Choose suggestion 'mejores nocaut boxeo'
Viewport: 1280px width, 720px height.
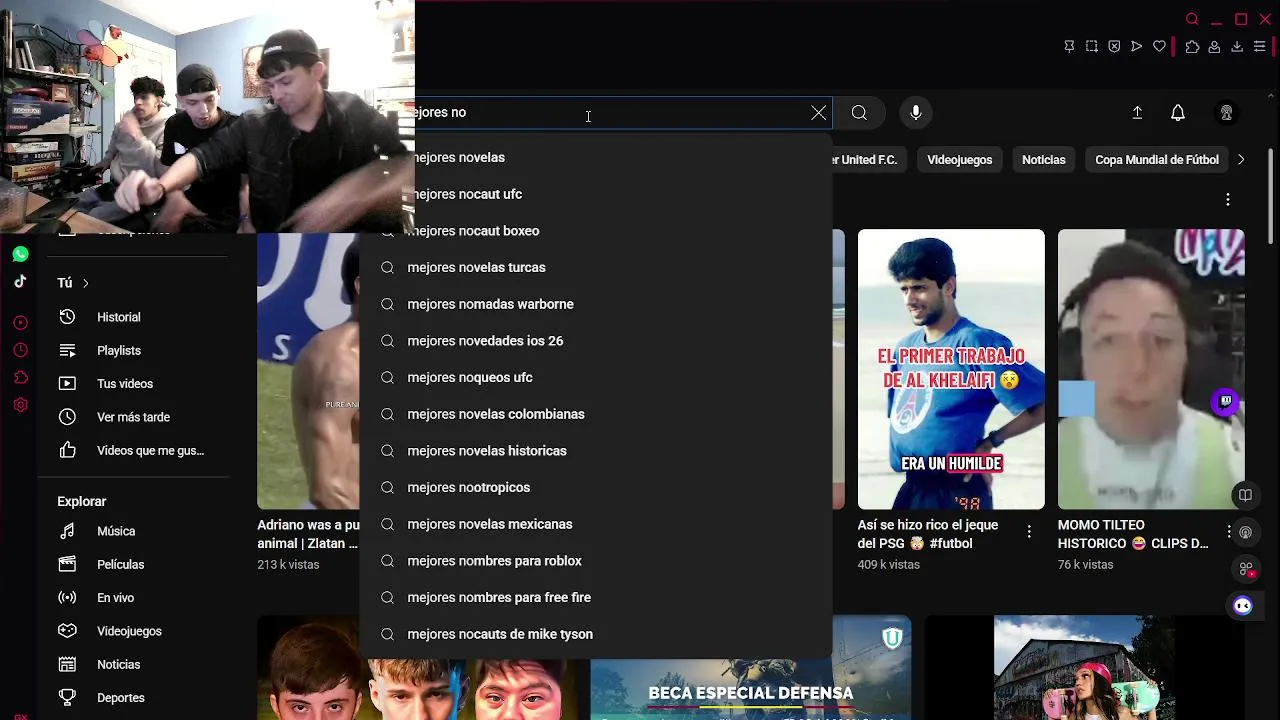[x=596, y=231]
